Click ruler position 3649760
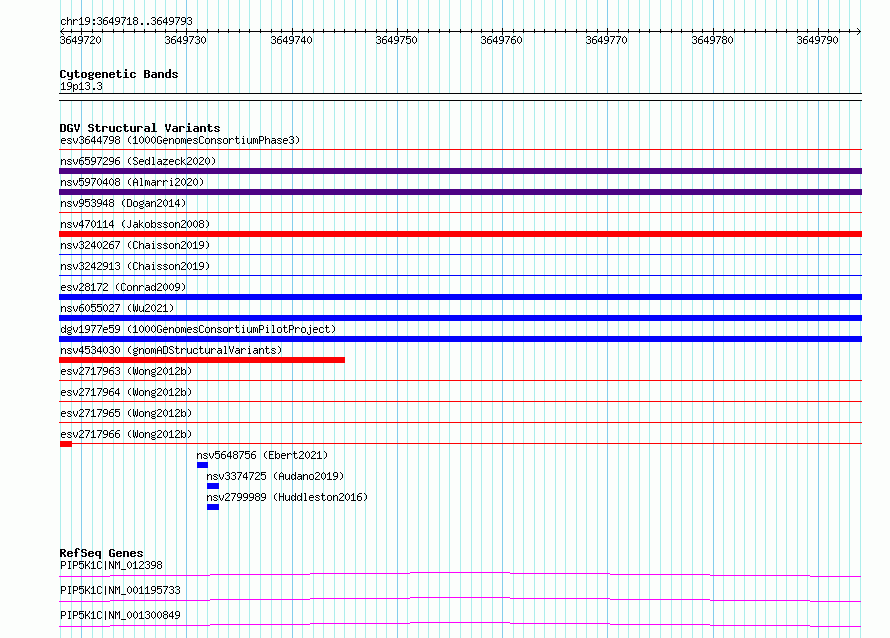This screenshot has width=890, height=638. pos(501,40)
